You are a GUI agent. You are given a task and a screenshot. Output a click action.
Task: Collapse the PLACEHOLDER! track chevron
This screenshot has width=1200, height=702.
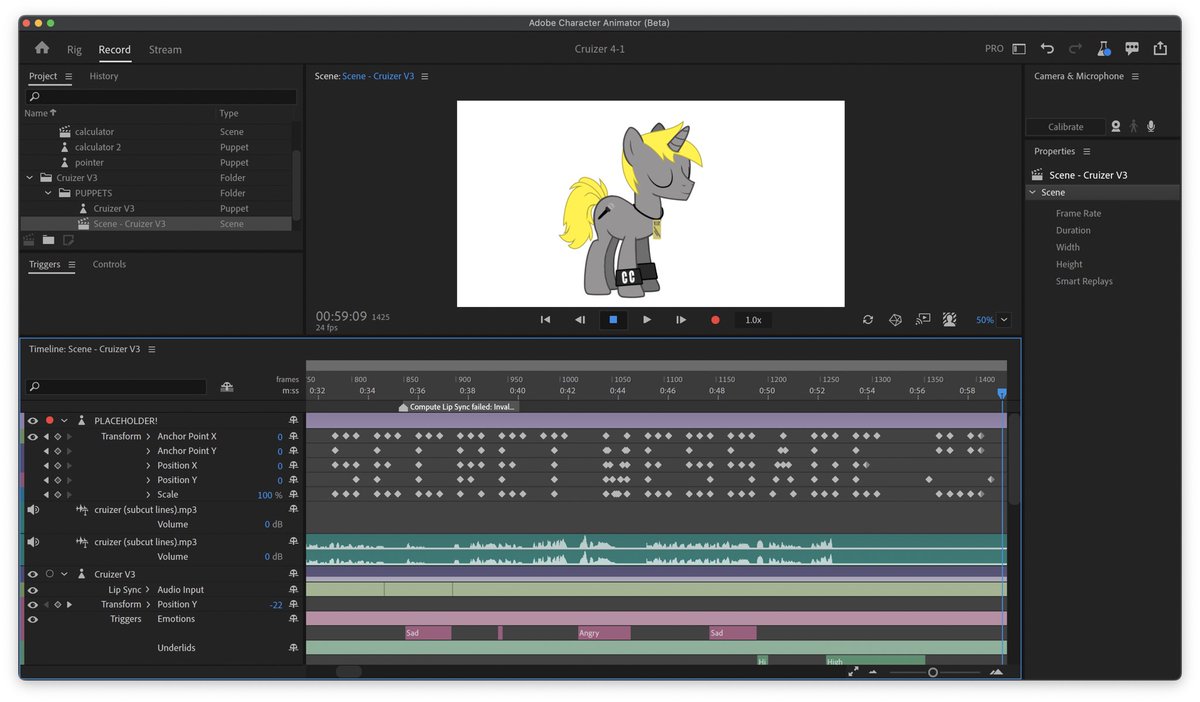[64, 420]
